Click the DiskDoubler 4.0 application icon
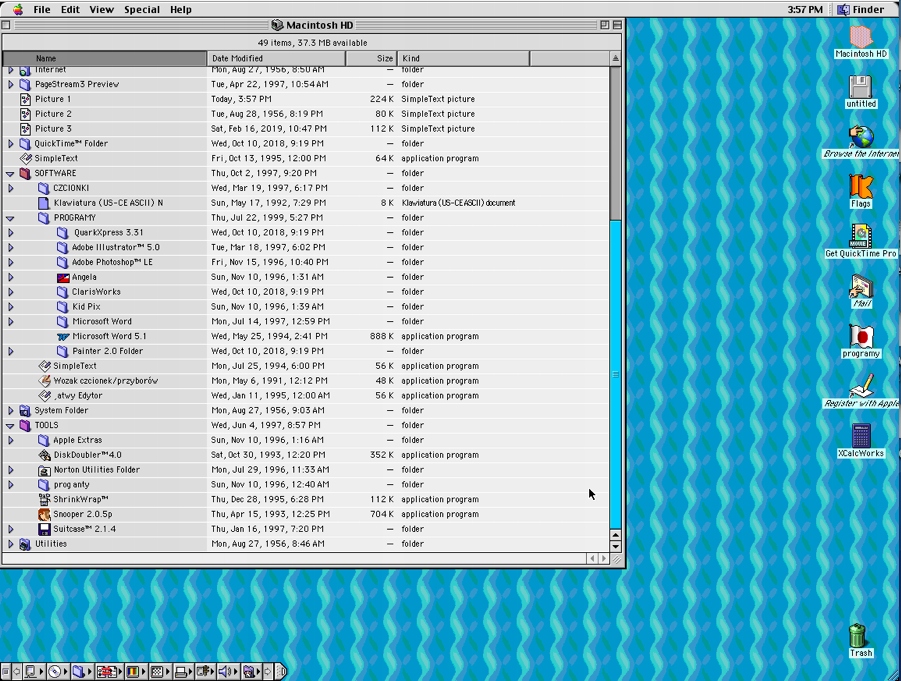This screenshot has width=901, height=681. (x=44, y=455)
